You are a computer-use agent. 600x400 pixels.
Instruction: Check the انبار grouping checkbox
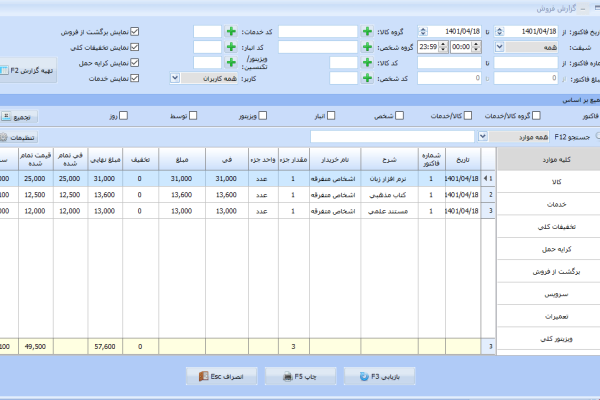[331, 116]
